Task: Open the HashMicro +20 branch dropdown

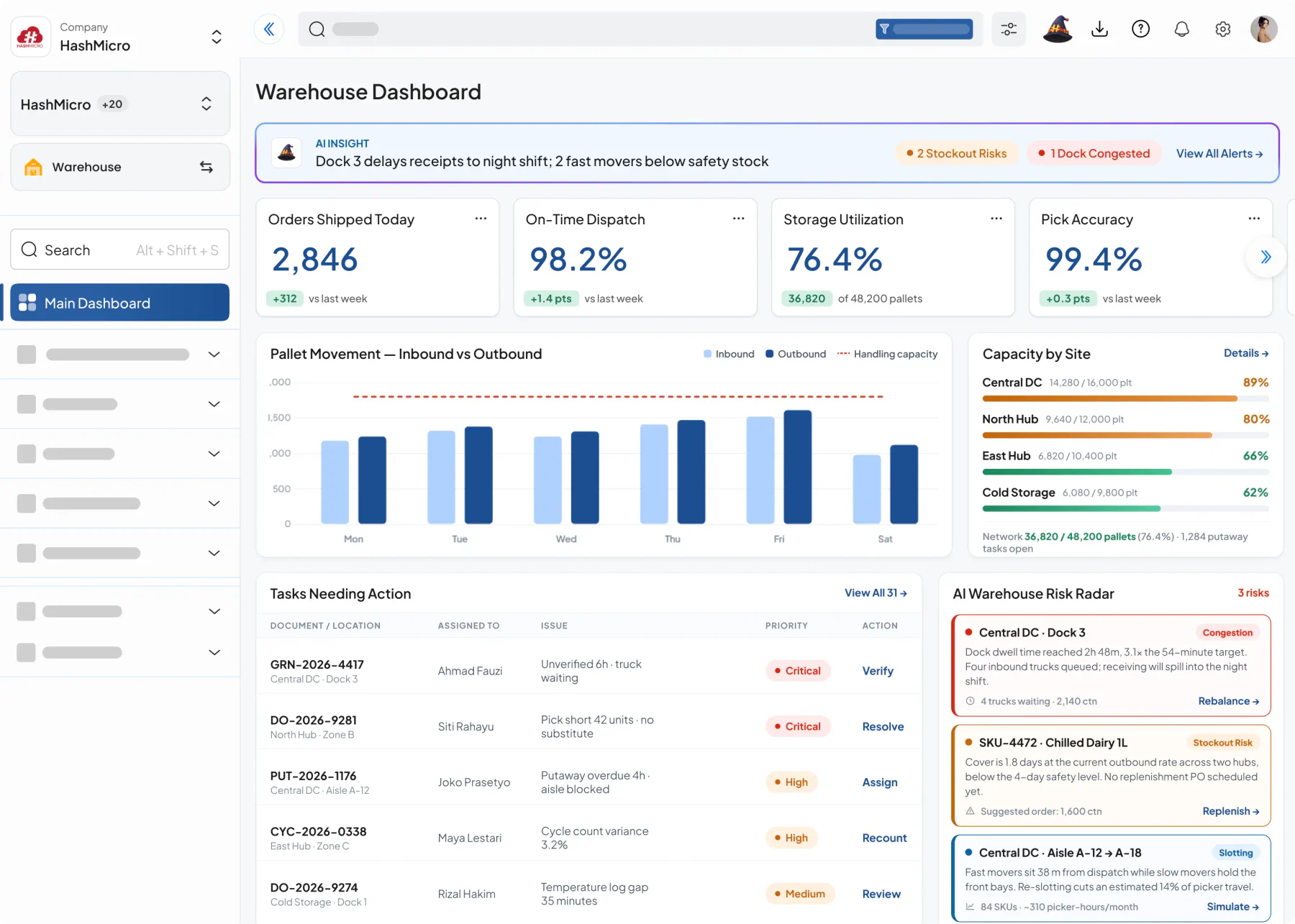Action: pyautogui.click(x=120, y=104)
